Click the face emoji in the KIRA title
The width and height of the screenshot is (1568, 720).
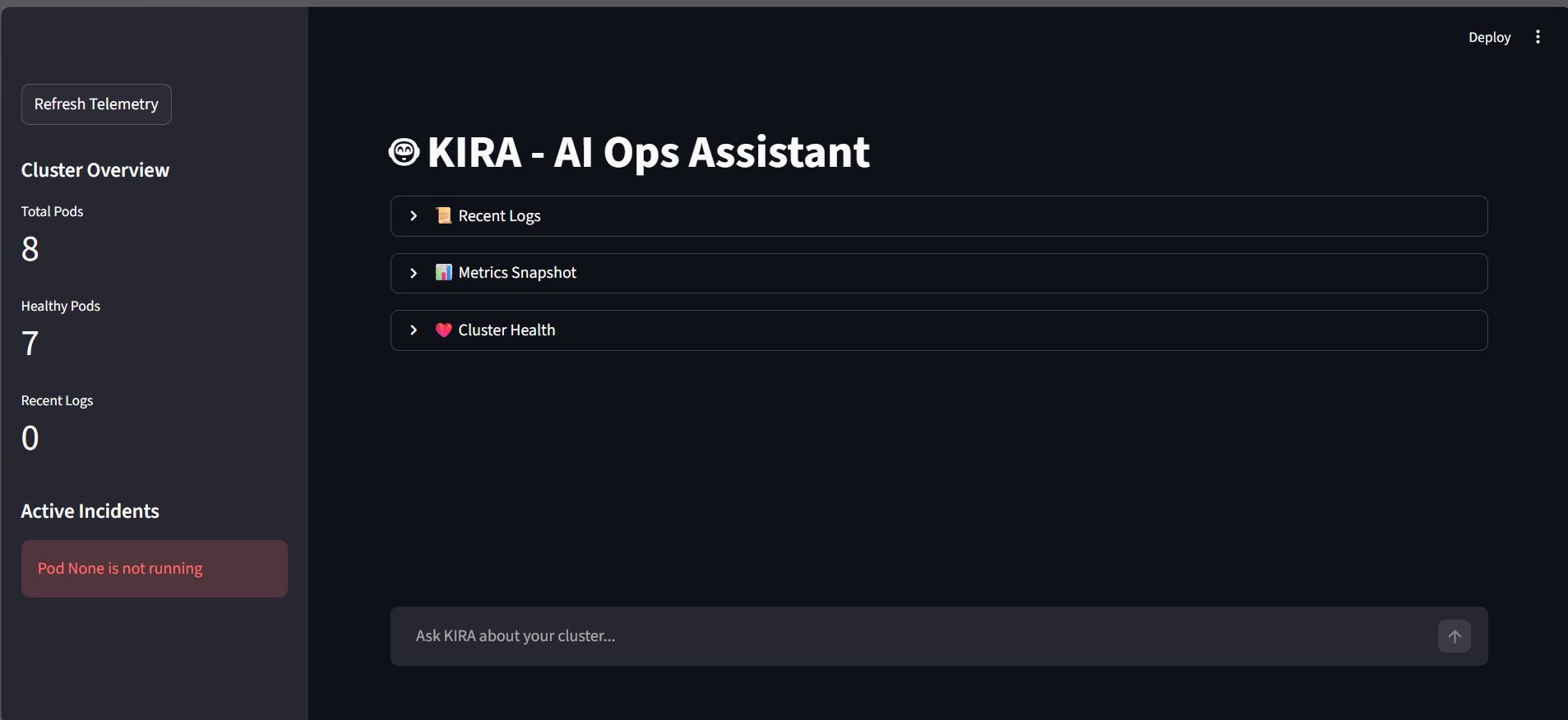404,152
